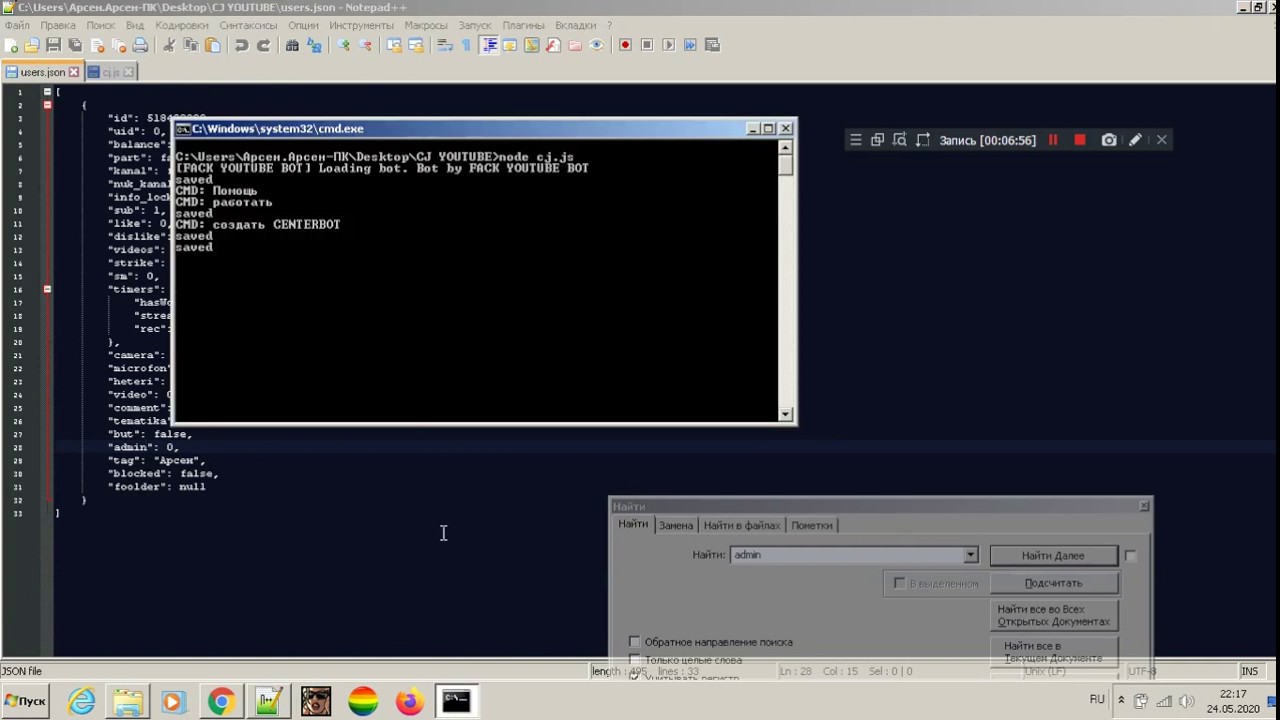The width and height of the screenshot is (1280, 720).
Task: Click the cmd.exe taskbar button
Action: [456, 702]
